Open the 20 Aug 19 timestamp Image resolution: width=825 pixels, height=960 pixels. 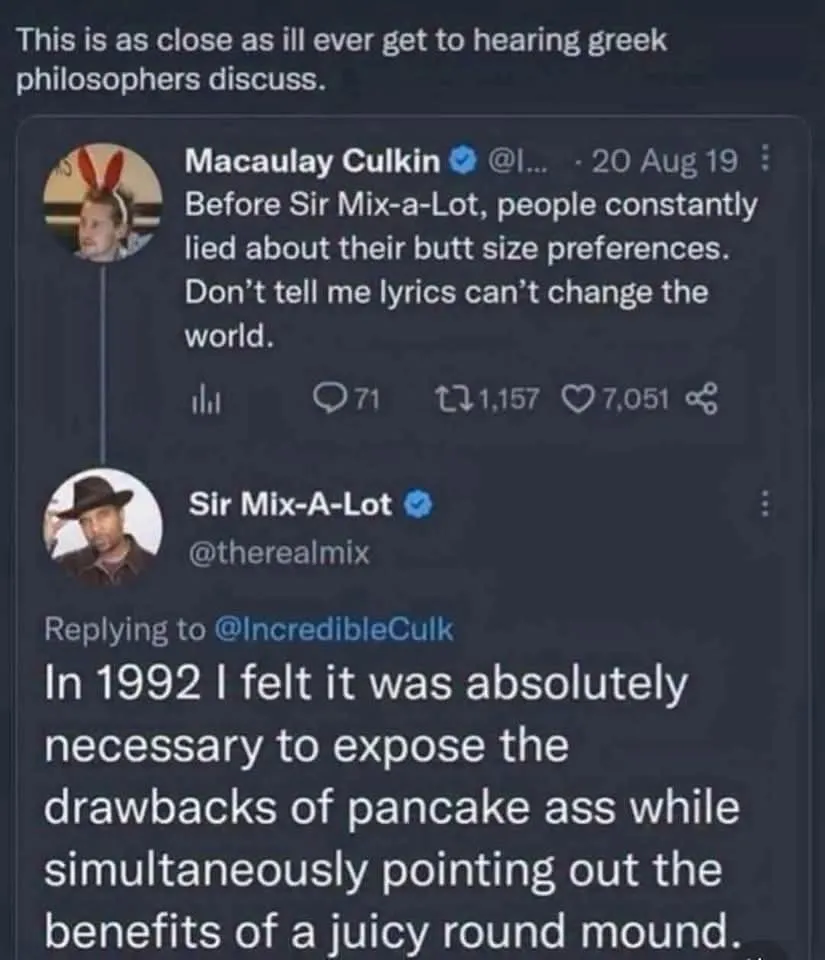665,159
